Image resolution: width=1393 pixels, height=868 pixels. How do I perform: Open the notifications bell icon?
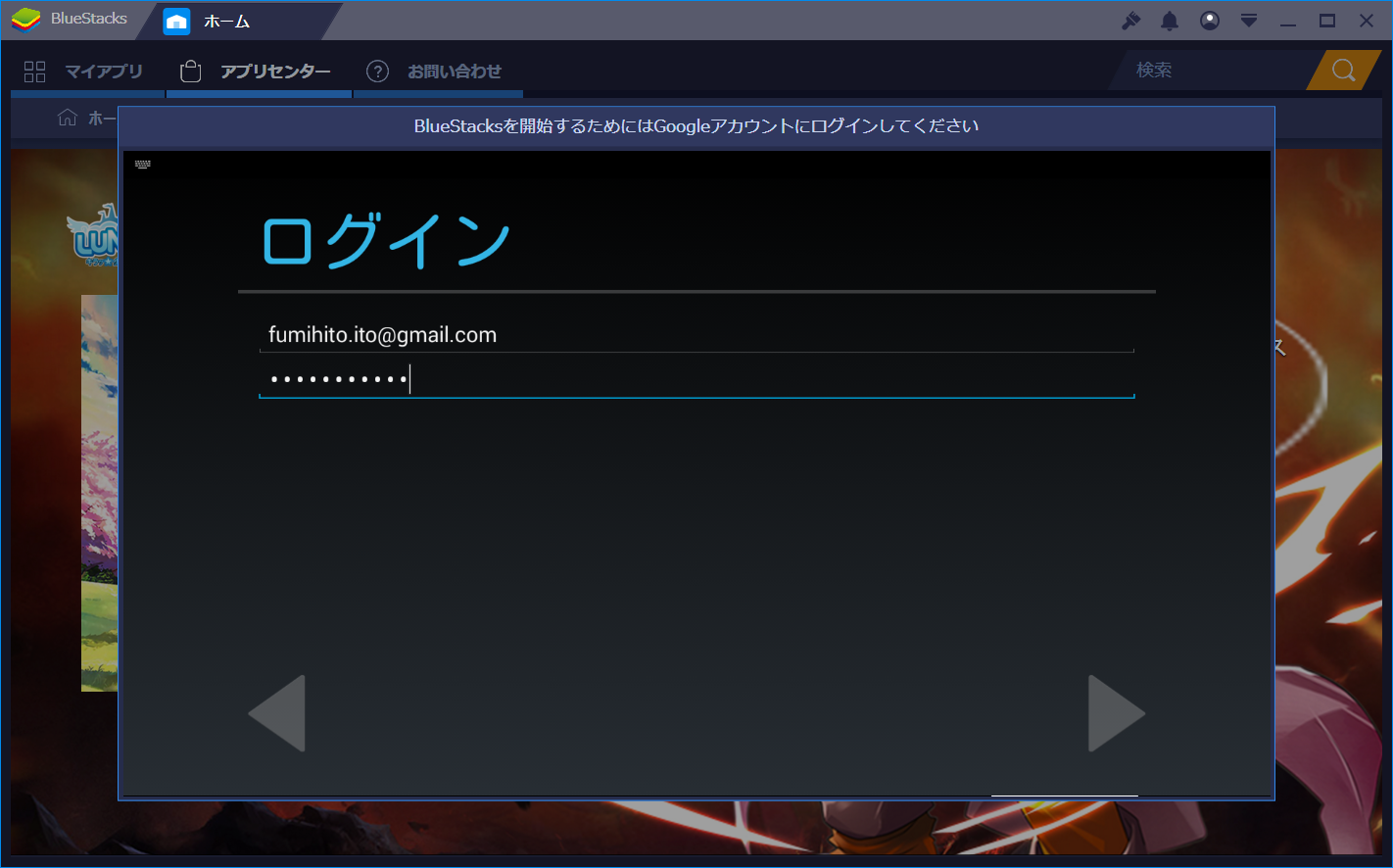point(1170,21)
